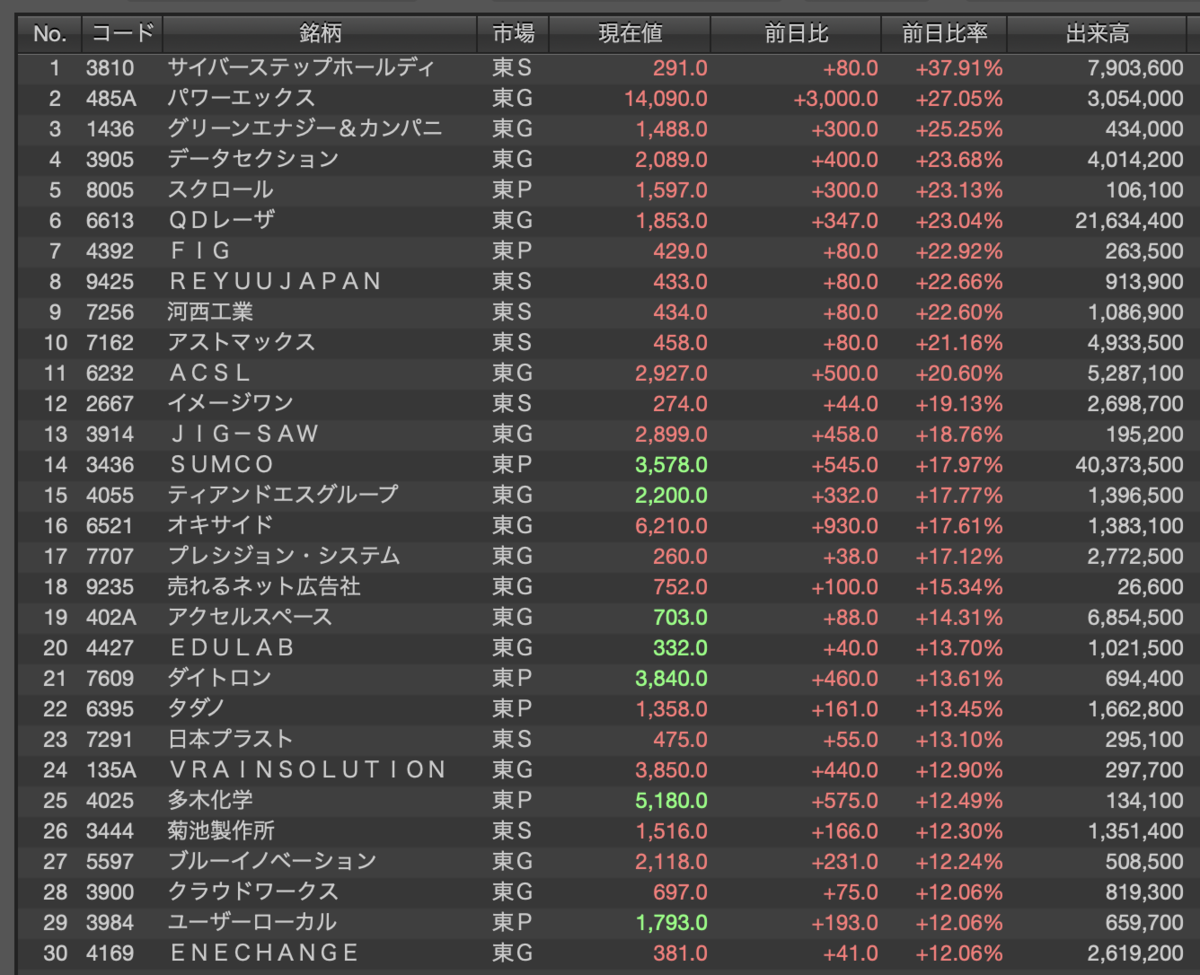Click stock code 485A
This screenshot has width=1200, height=975.
tap(113, 98)
